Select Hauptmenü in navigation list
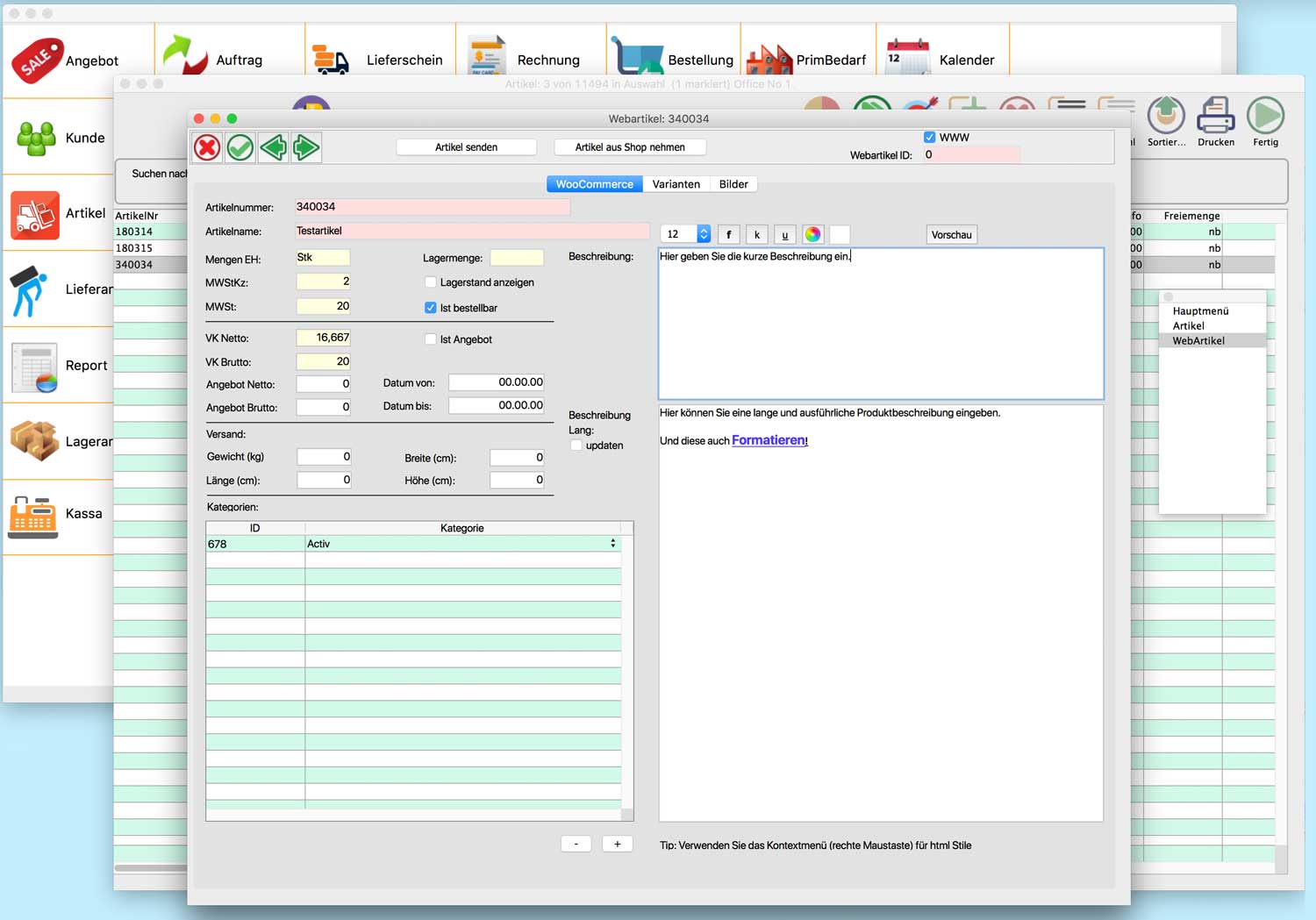This screenshot has width=1316, height=920. (x=1200, y=311)
